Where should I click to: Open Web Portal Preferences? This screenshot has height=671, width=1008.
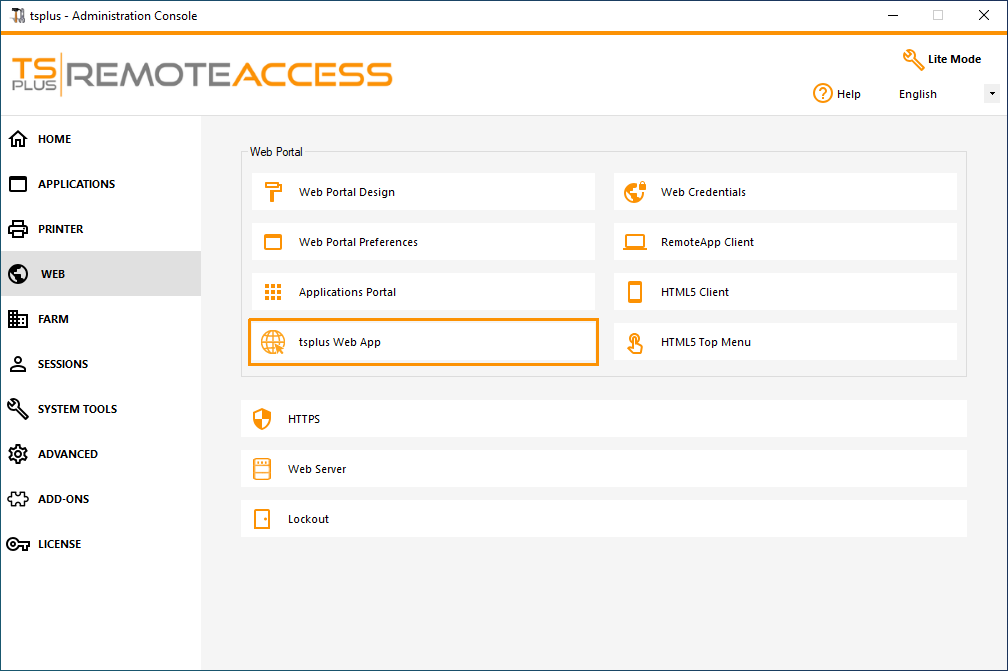click(422, 241)
